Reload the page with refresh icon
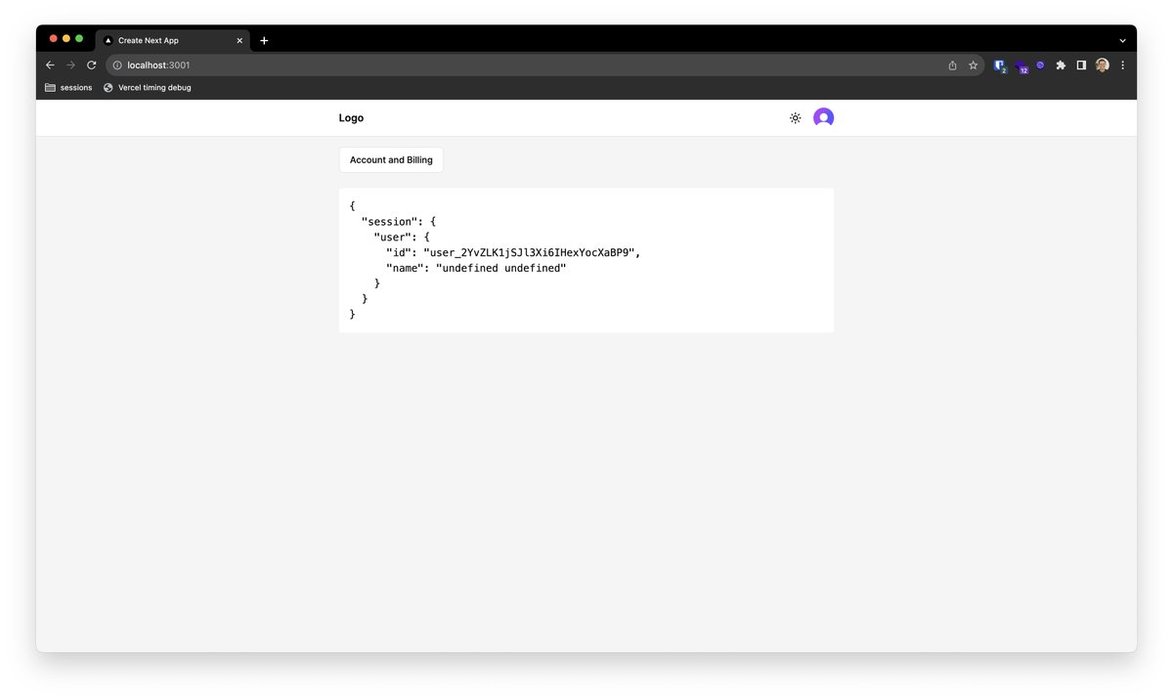Image resolution: width=1173 pixels, height=700 pixels. coord(91,65)
